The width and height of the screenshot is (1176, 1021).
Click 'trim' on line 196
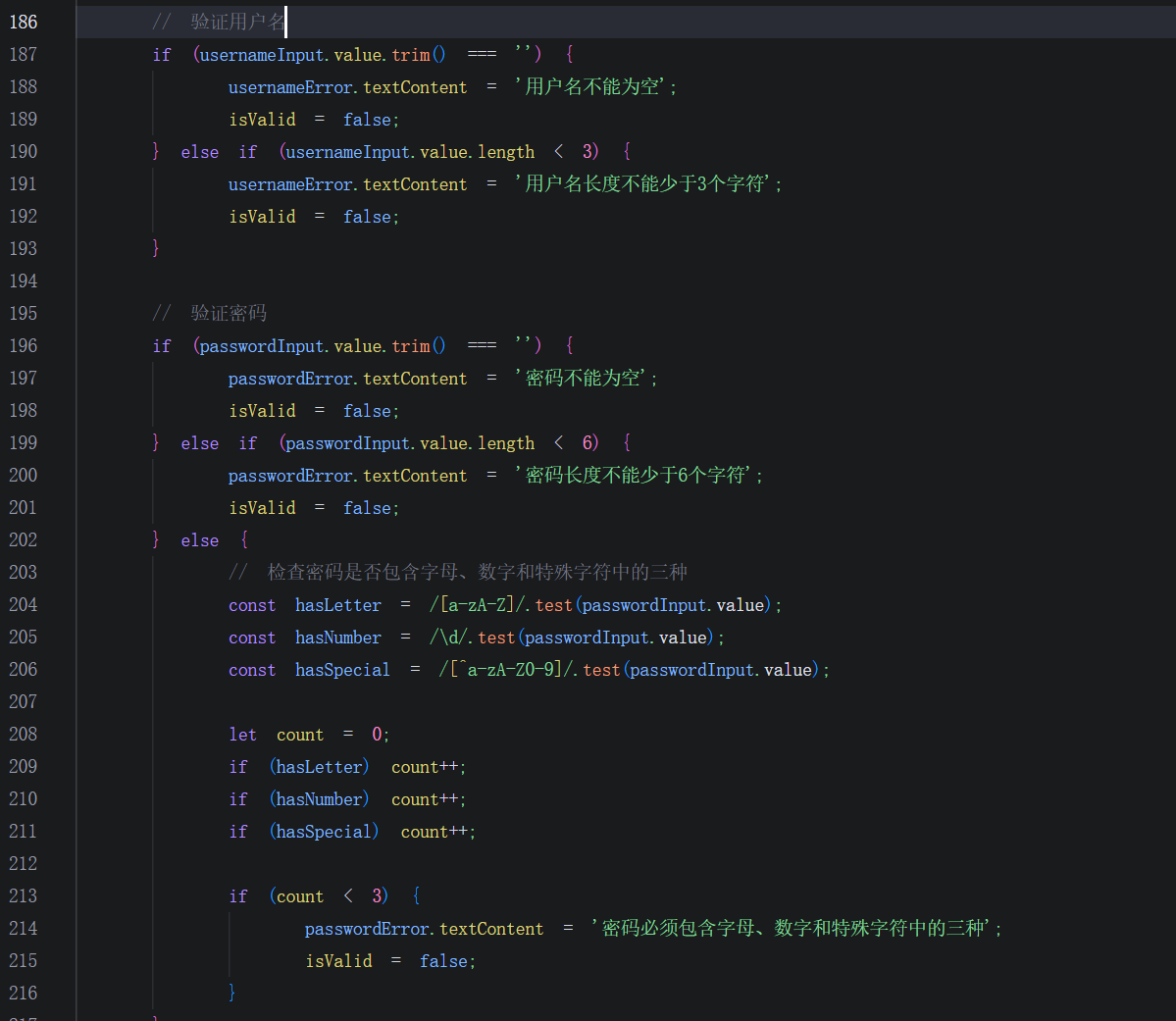click(x=411, y=346)
